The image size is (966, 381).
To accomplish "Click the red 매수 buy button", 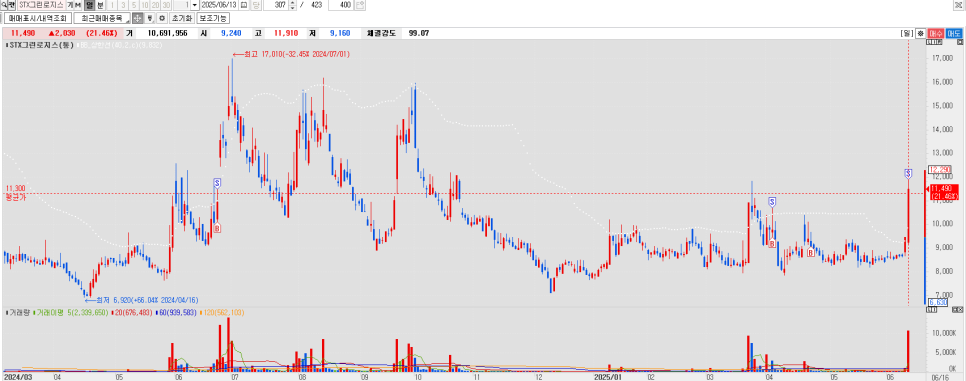I will click(936, 33).
